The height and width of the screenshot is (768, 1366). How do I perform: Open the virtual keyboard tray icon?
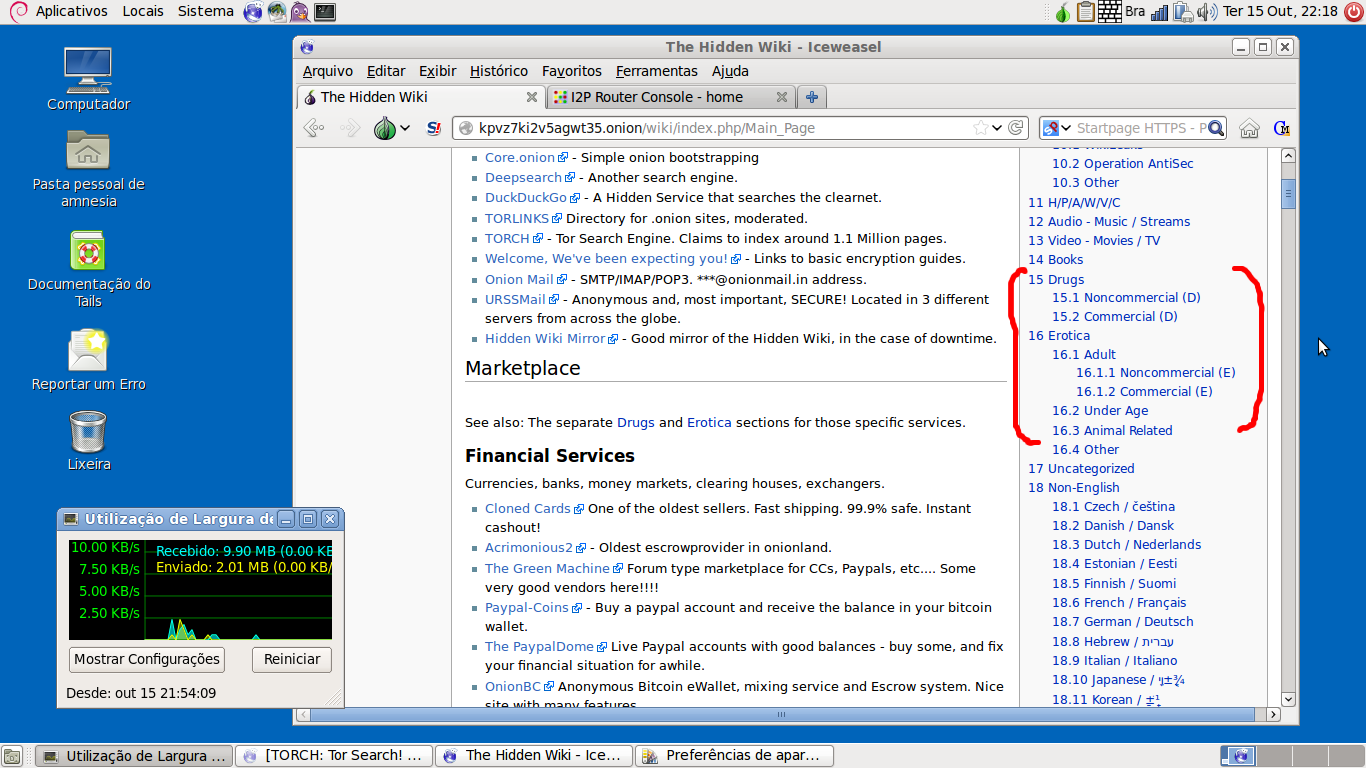pos(1109,12)
